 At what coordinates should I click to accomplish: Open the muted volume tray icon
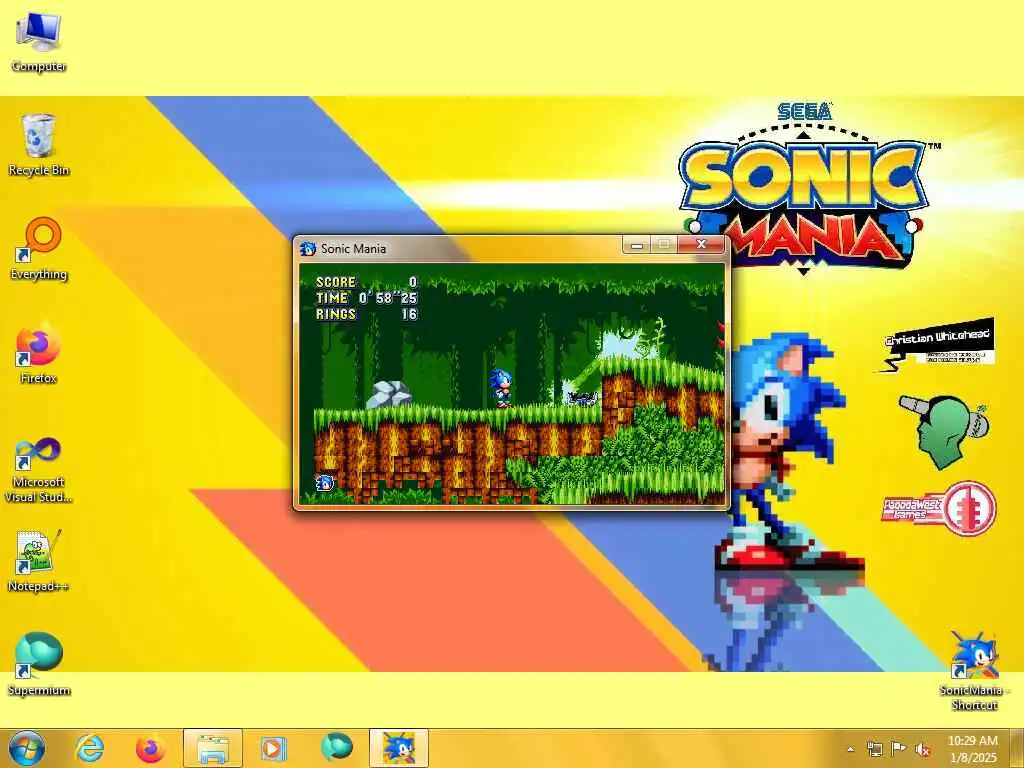click(923, 749)
